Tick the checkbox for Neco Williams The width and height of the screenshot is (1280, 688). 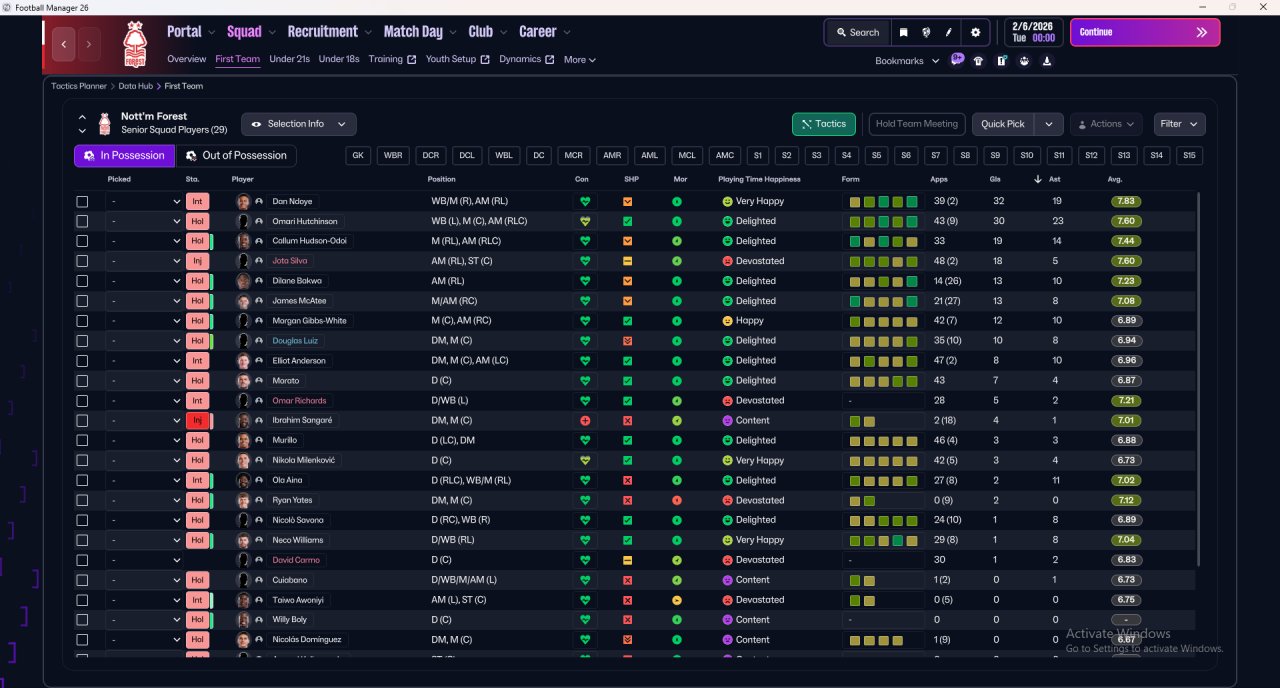[82, 540]
